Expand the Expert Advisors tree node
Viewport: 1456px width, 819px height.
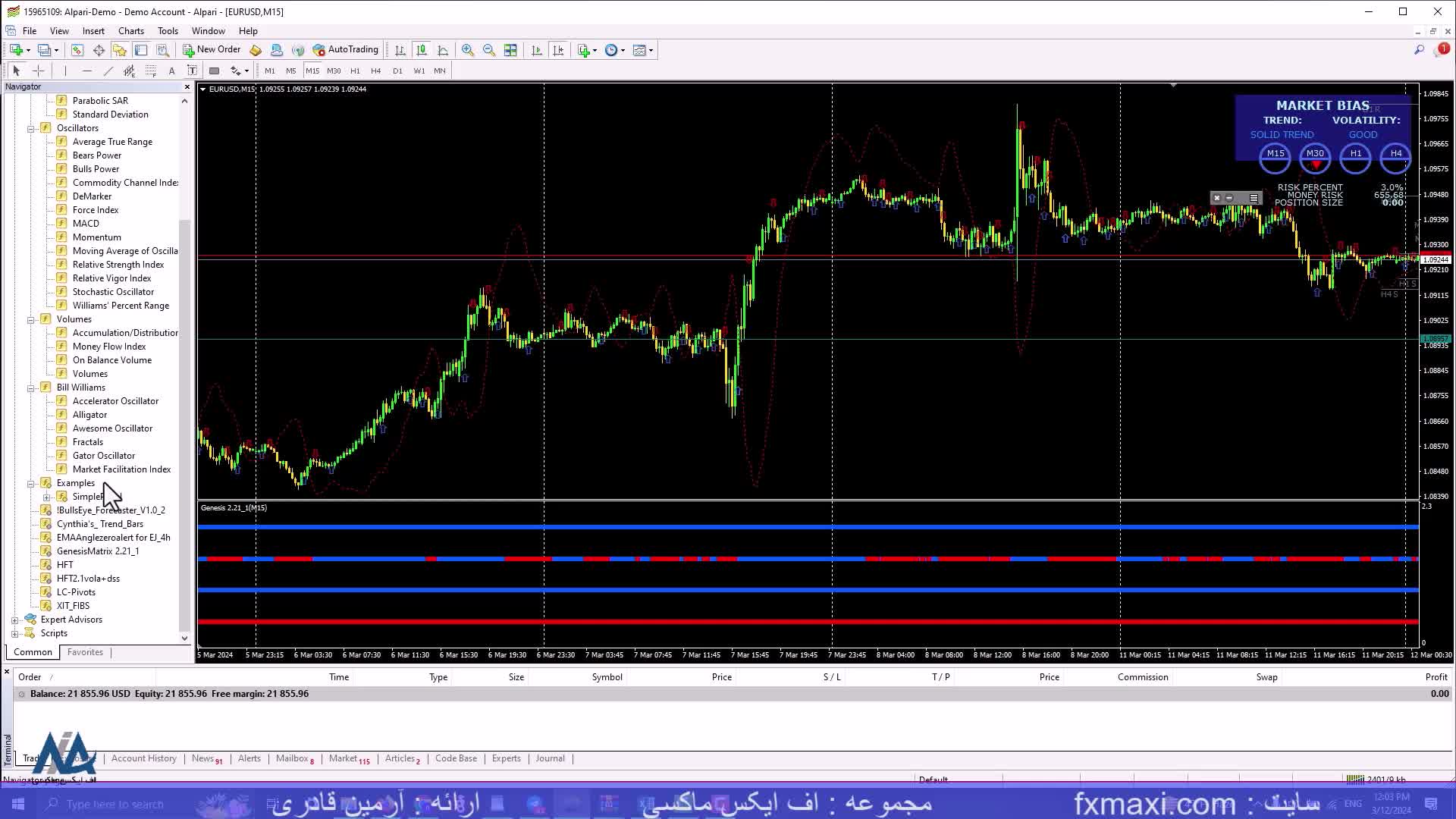15,620
